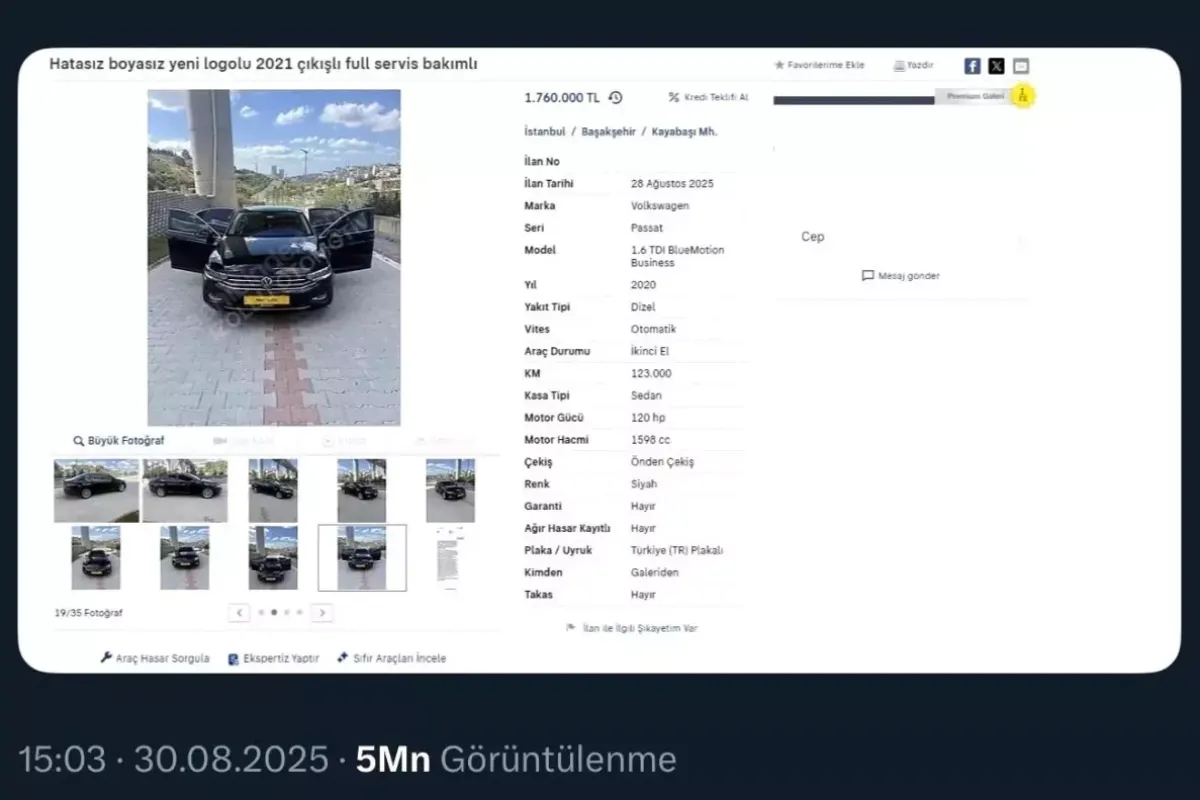Click the Türkiye (TR) Plakalı value
Screen dimensions: 1200x800
pos(676,550)
